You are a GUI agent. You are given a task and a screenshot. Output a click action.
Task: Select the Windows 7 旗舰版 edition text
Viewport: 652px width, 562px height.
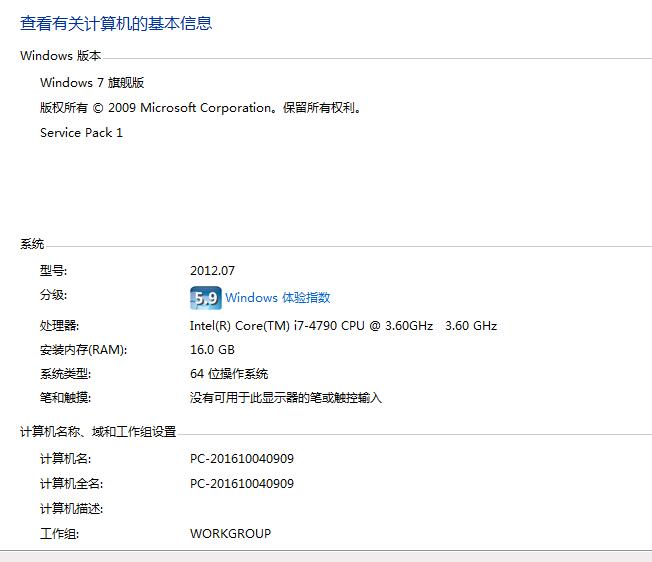[x=92, y=83]
